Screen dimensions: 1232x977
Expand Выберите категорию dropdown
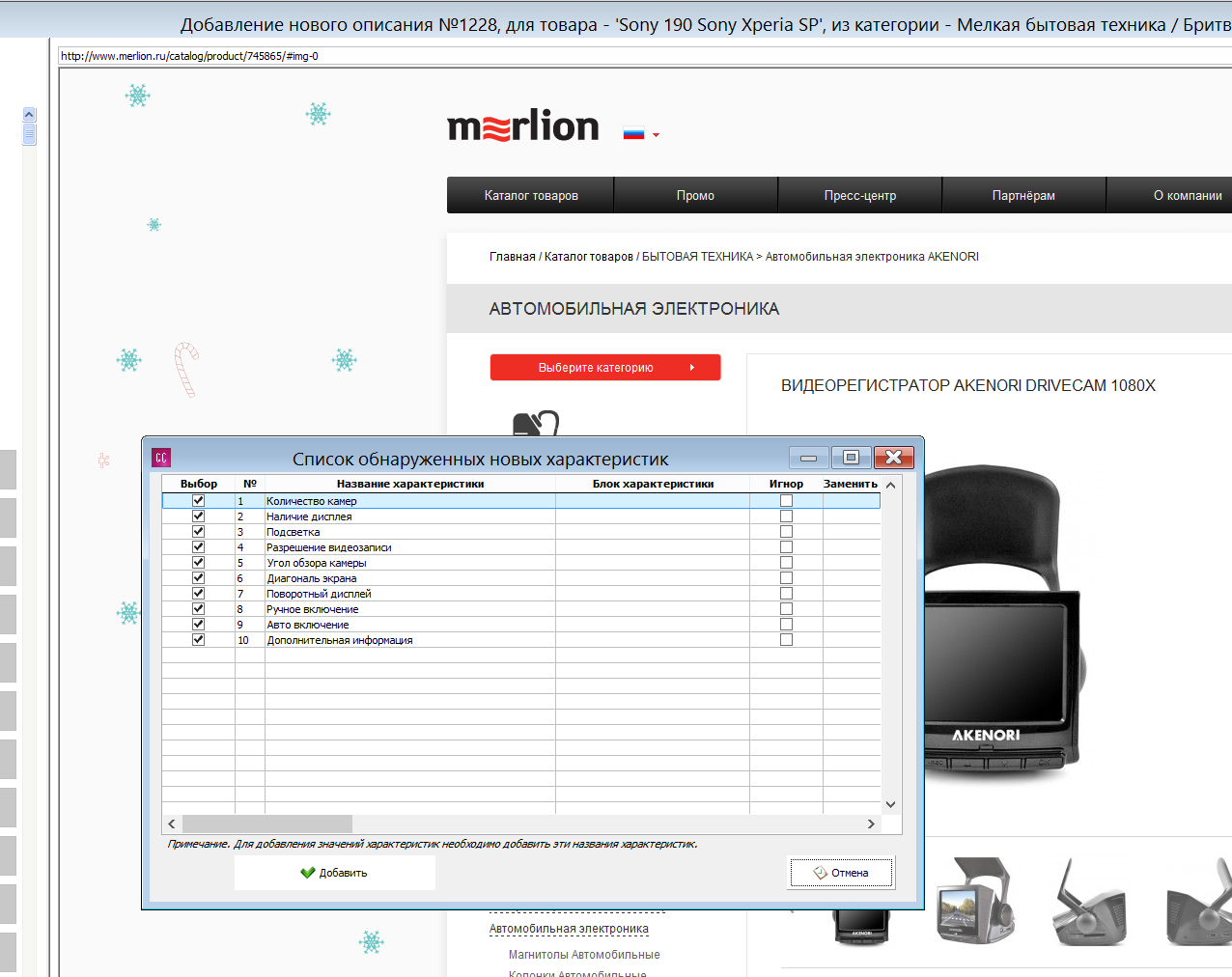[x=605, y=367]
